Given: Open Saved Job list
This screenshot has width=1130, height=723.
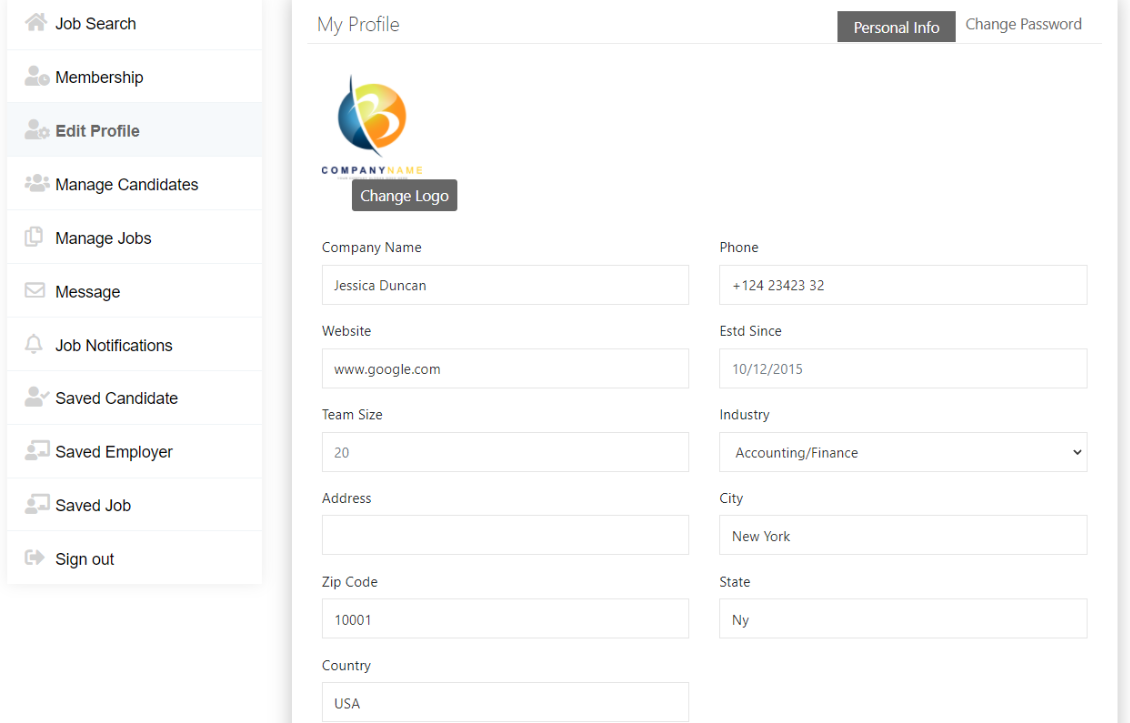Looking at the screenshot, I should click(x=134, y=505).
